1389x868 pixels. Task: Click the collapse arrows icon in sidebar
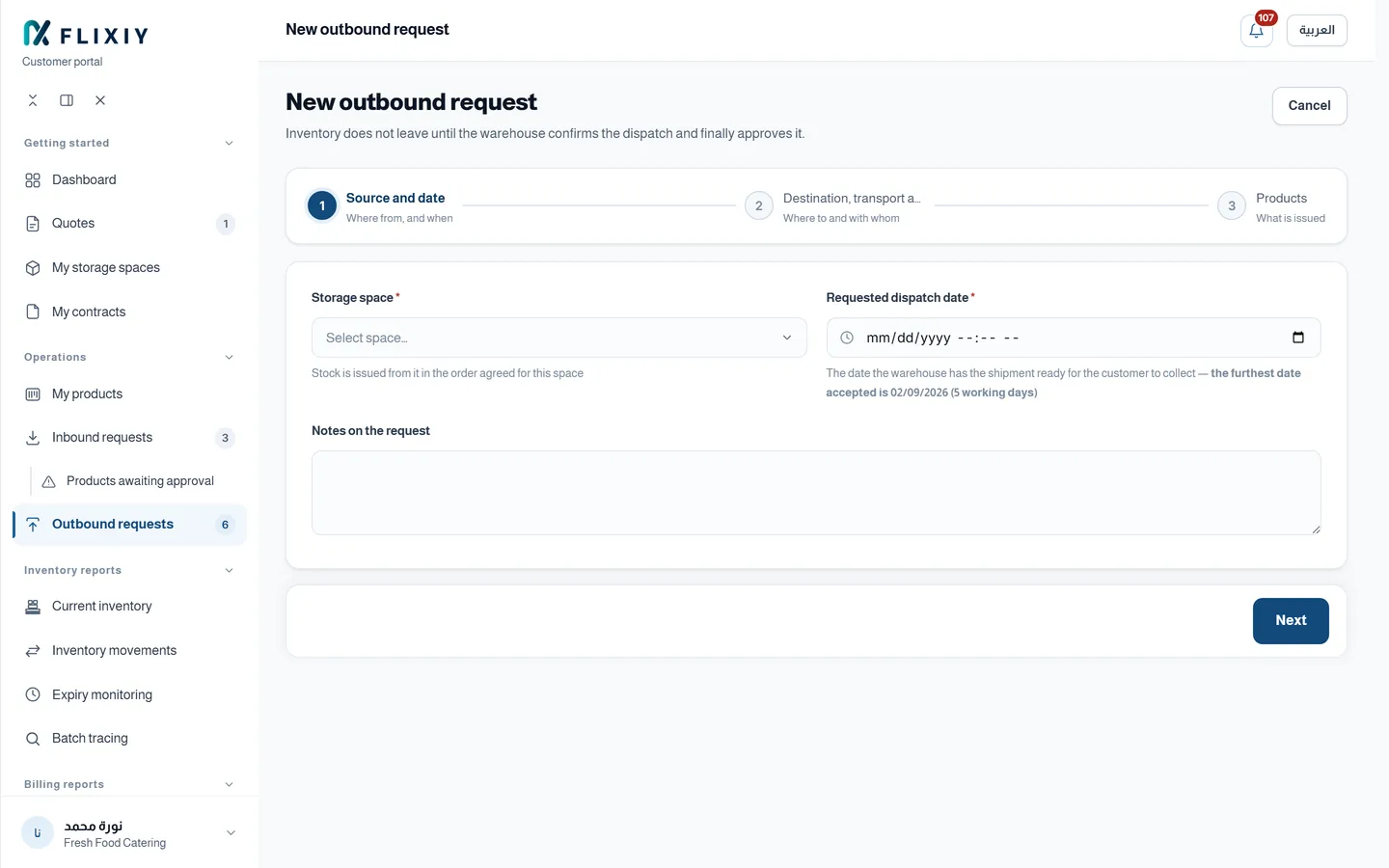coord(33,100)
